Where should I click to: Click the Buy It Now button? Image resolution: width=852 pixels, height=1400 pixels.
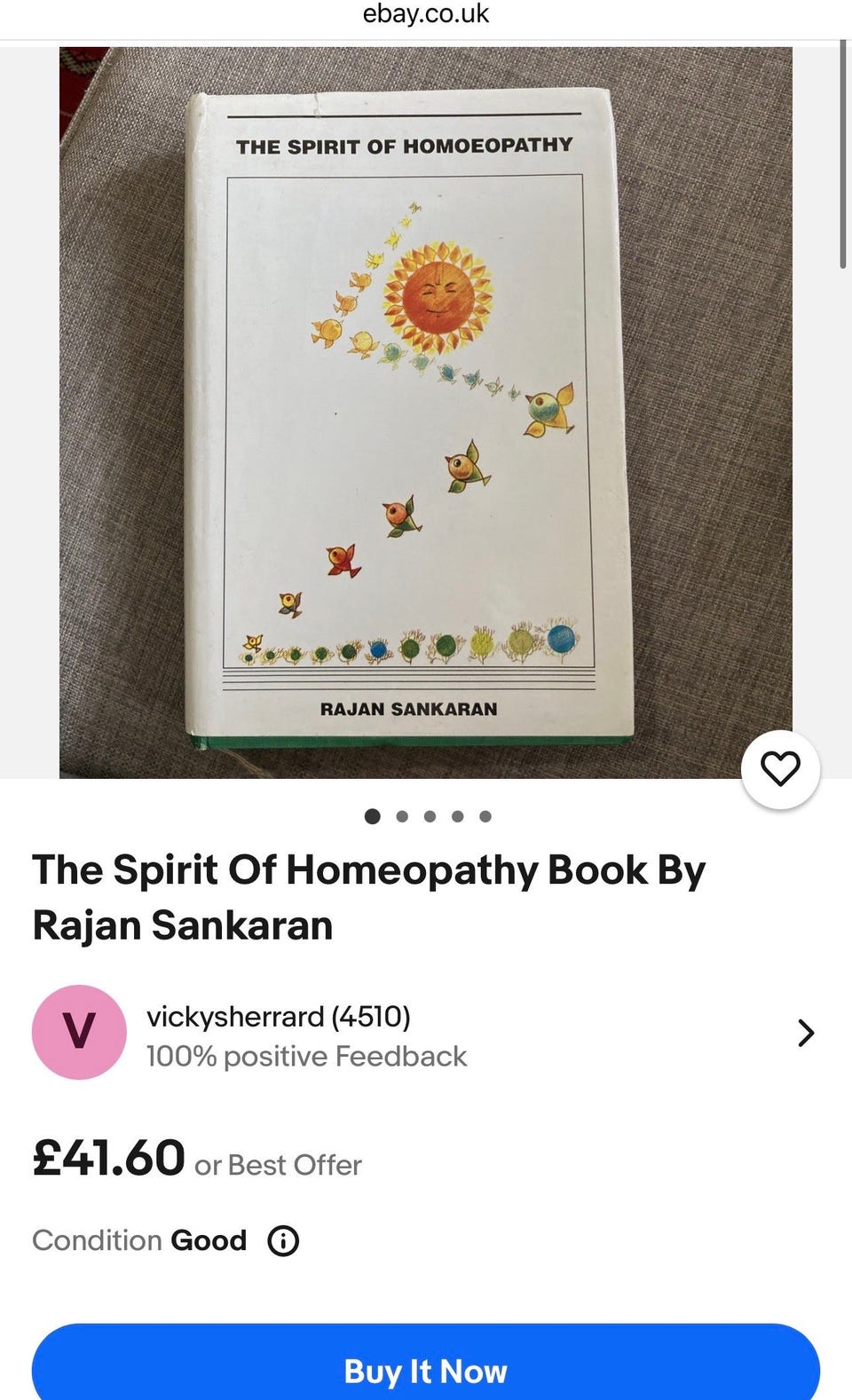426,1362
